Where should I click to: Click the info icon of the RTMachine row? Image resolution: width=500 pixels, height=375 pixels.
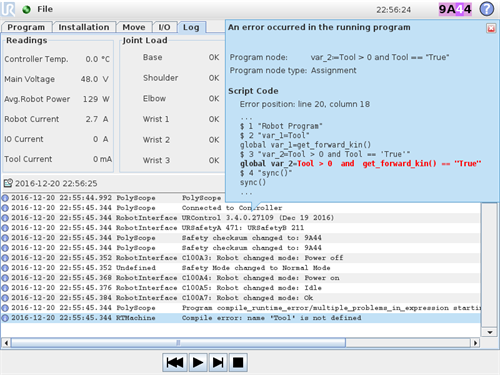pyautogui.click(x=5, y=318)
